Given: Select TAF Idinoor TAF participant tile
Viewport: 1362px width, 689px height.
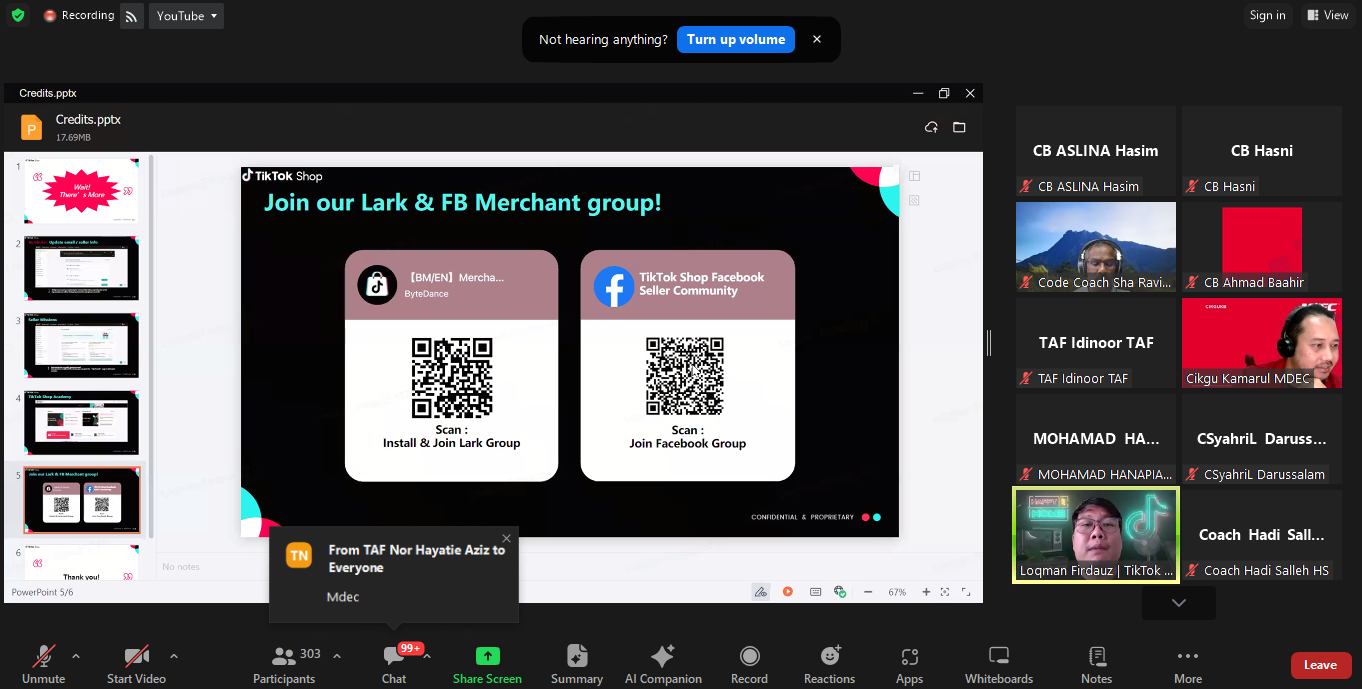Looking at the screenshot, I should [1096, 343].
